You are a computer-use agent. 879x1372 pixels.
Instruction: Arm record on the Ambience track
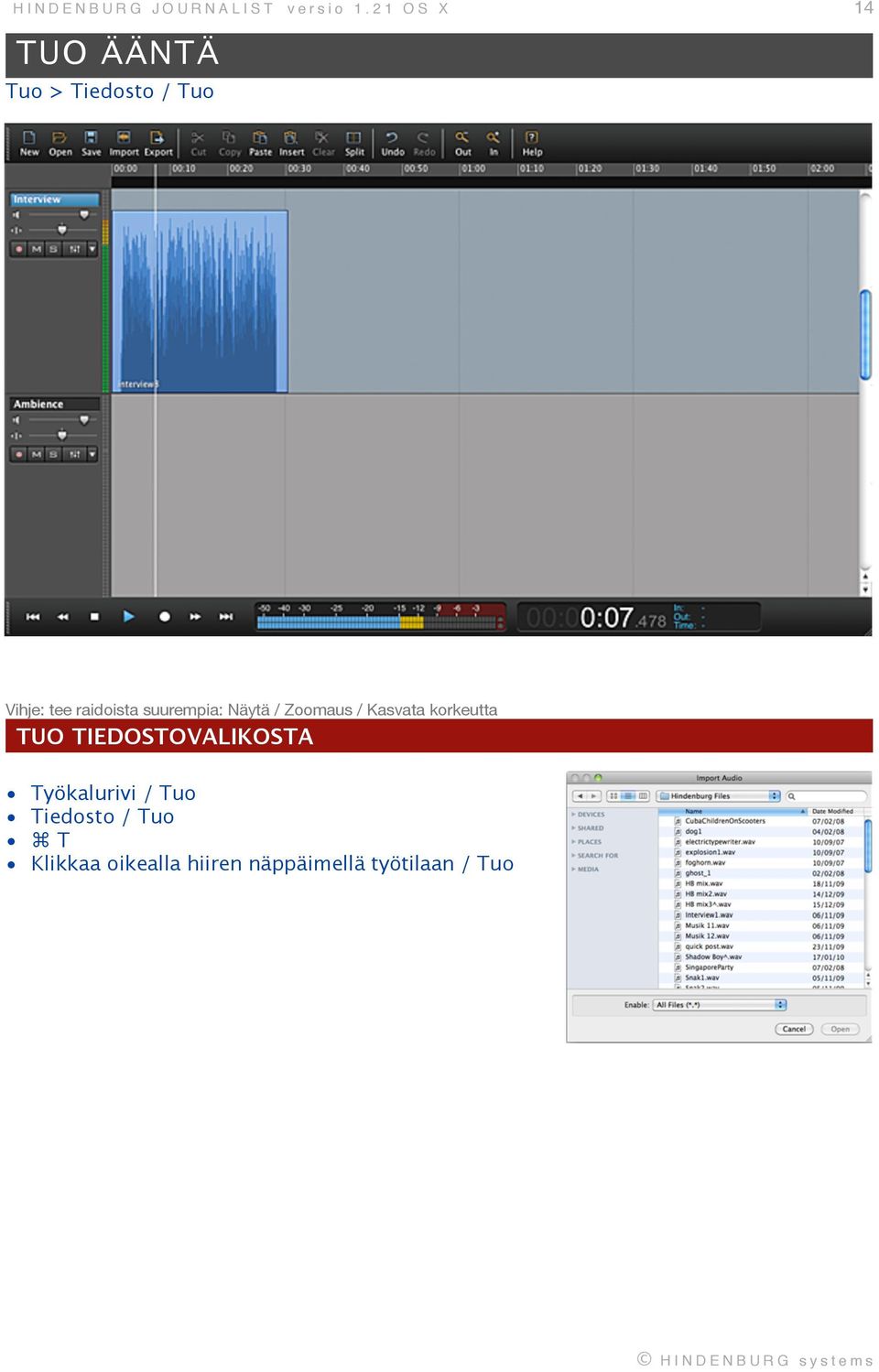point(19,454)
